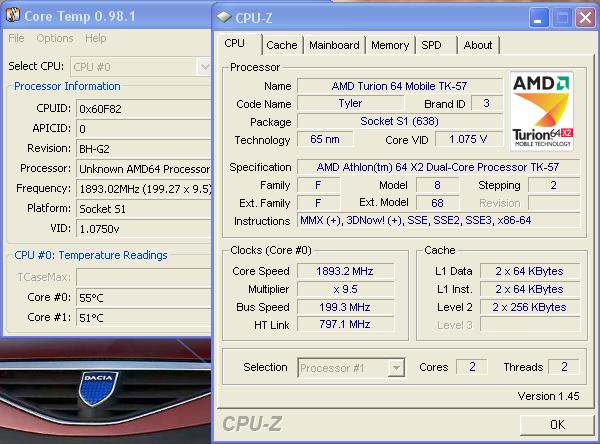Image resolution: width=600 pixels, height=444 pixels.
Task: Click the Processor Information group heading
Action: click(67, 86)
